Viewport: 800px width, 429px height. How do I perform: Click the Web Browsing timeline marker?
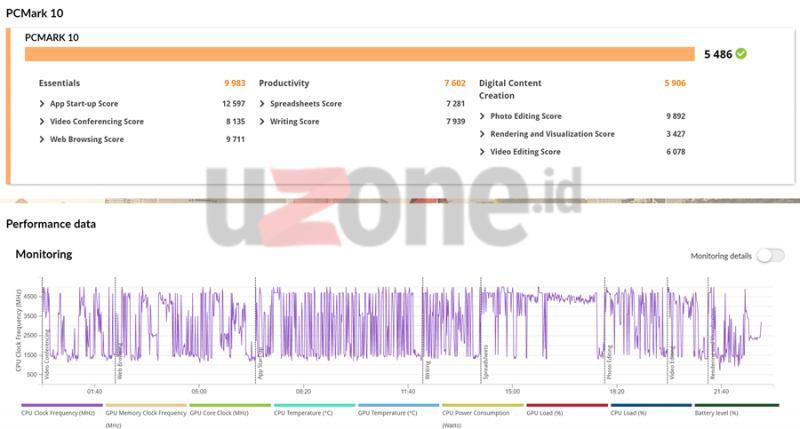point(120,361)
